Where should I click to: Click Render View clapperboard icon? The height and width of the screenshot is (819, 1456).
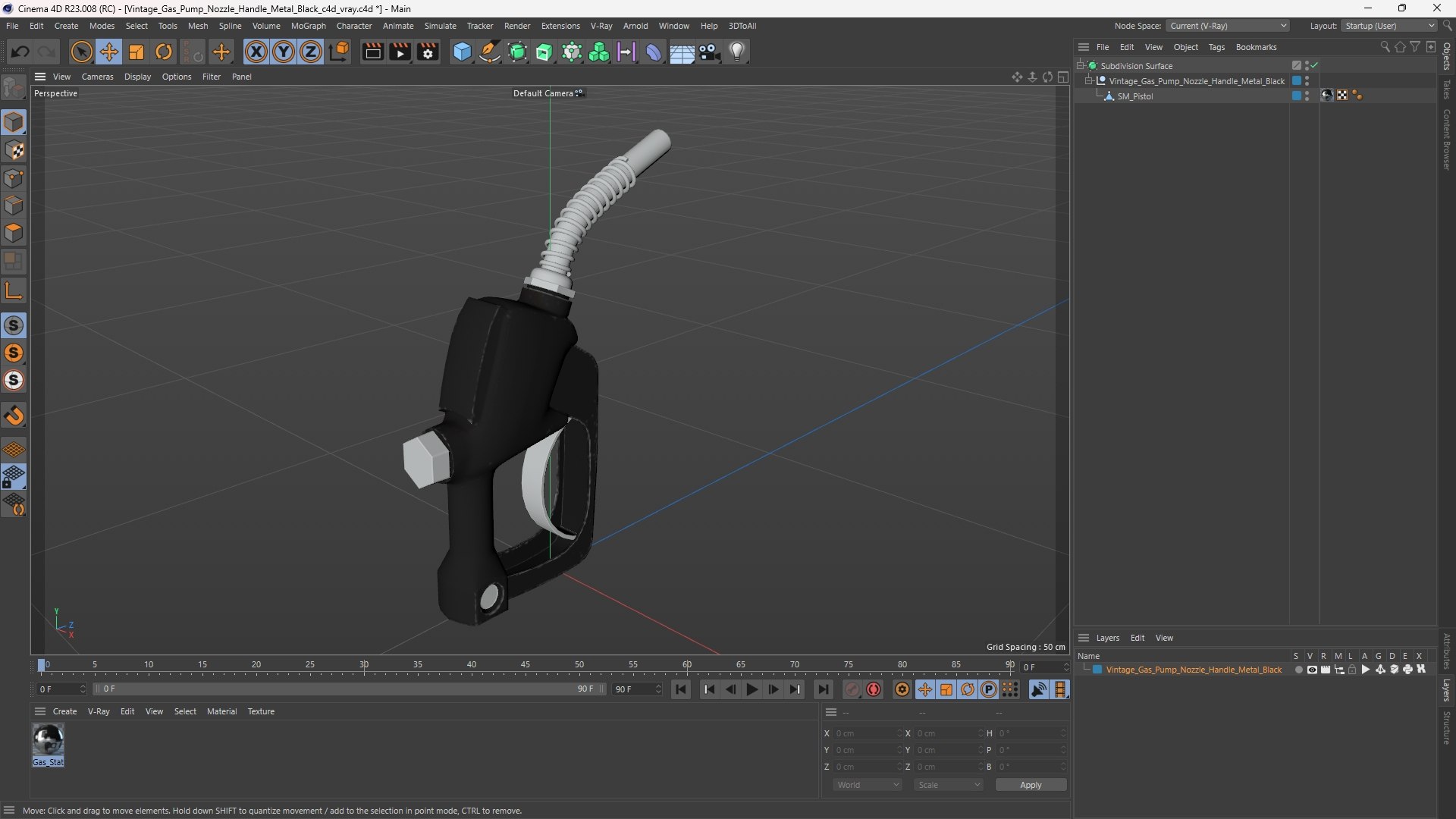tap(372, 52)
